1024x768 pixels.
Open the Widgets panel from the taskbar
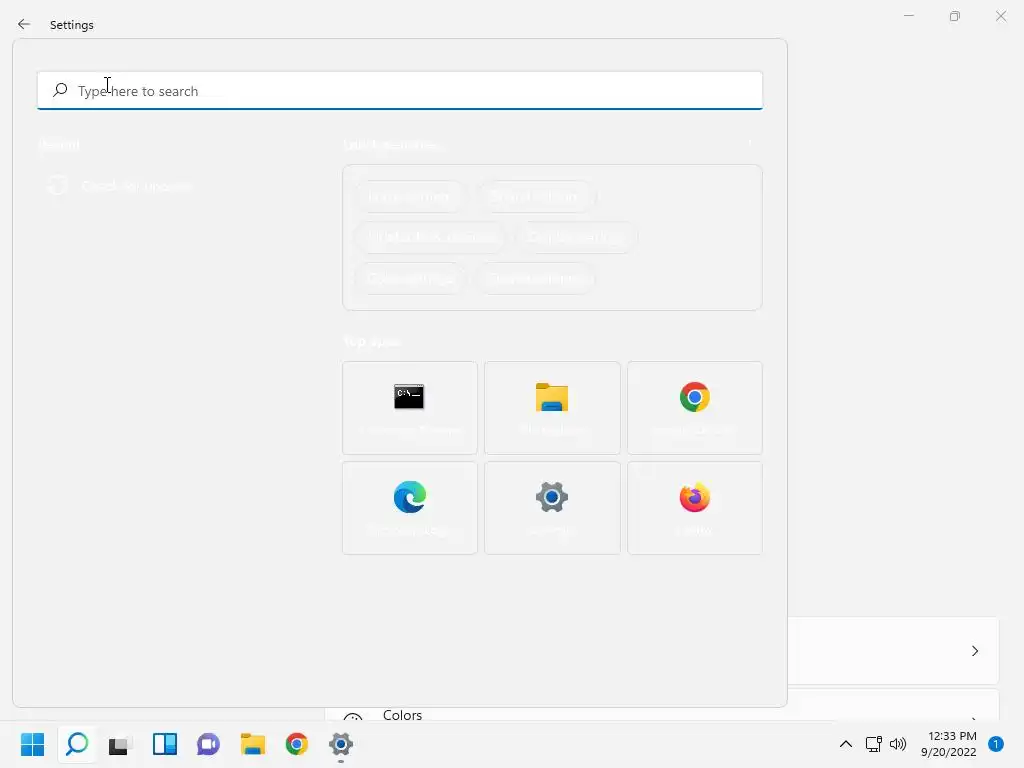click(x=165, y=744)
